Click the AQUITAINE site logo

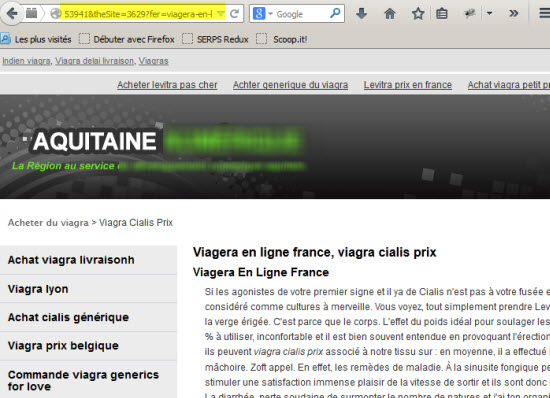click(94, 141)
